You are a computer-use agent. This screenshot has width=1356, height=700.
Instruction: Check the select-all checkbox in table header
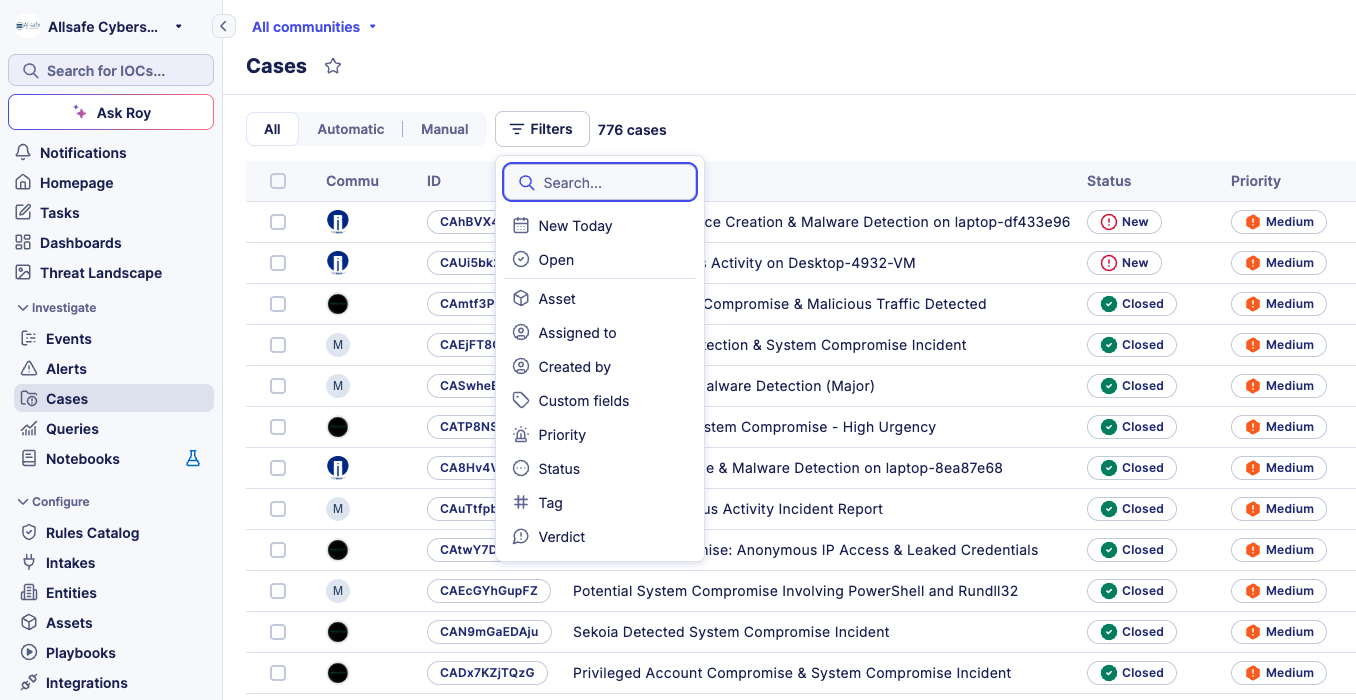pos(277,181)
